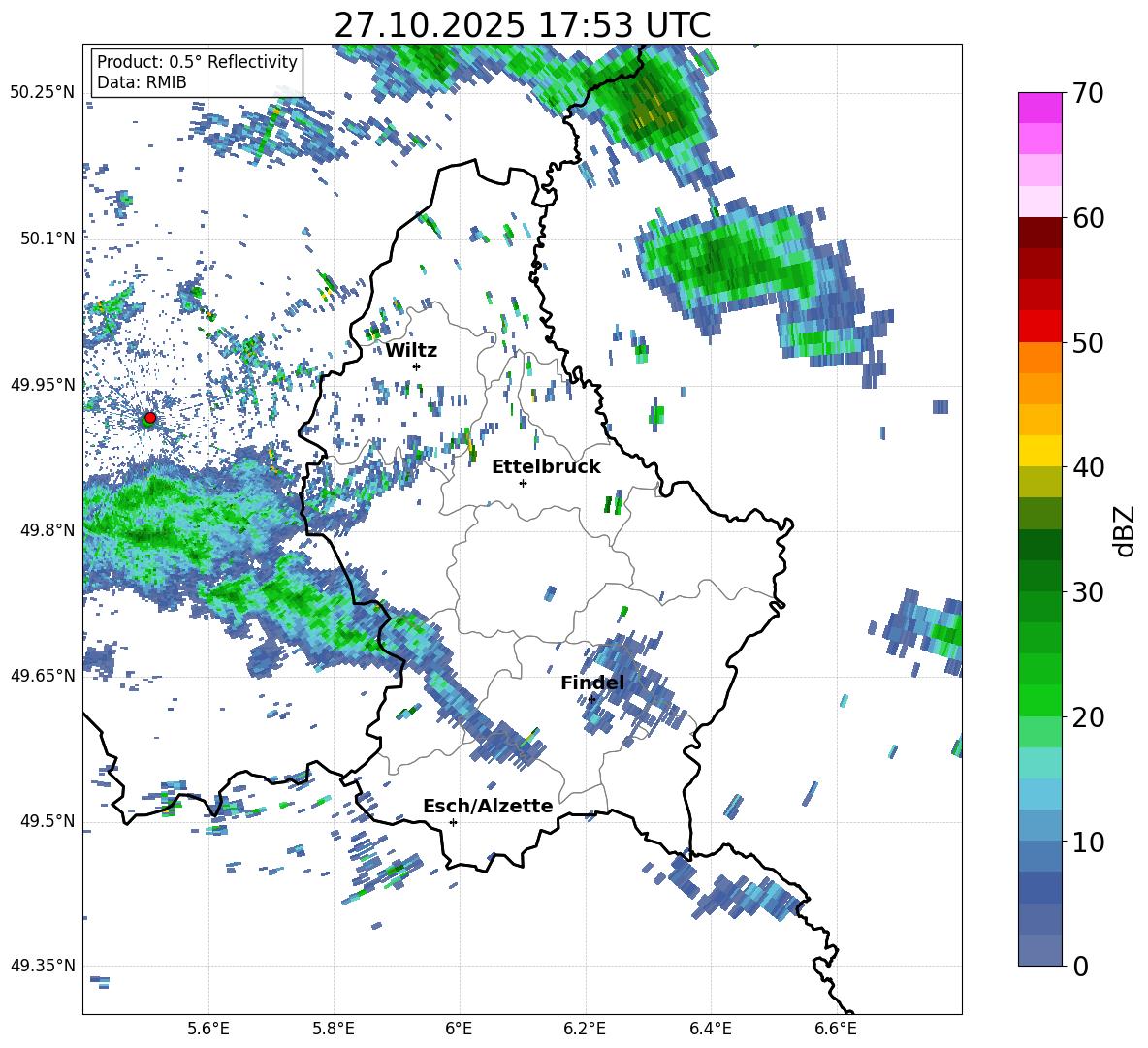Click the 5.6°E longitude label
The width and height of the screenshot is (1148, 1048).
(207, 1029)
